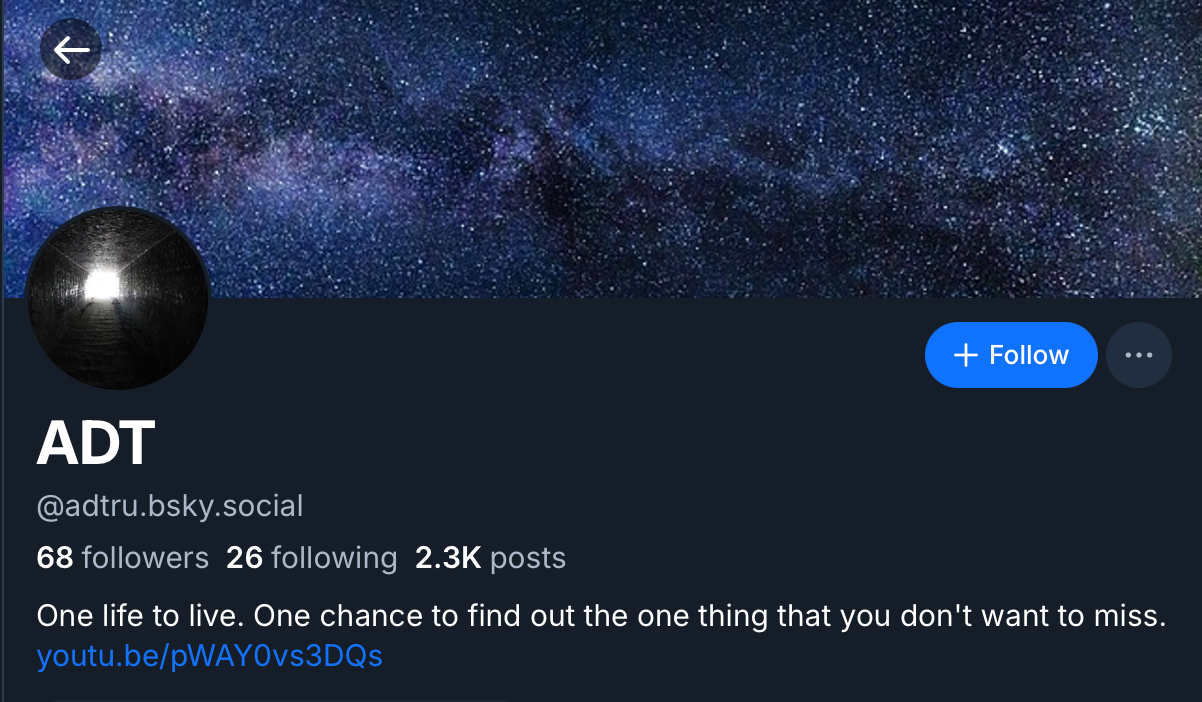The height and width of the screenshot is (702, 1202).
Task: Click the word "followers" in profile stats
Action: click(x=145, y=557)
